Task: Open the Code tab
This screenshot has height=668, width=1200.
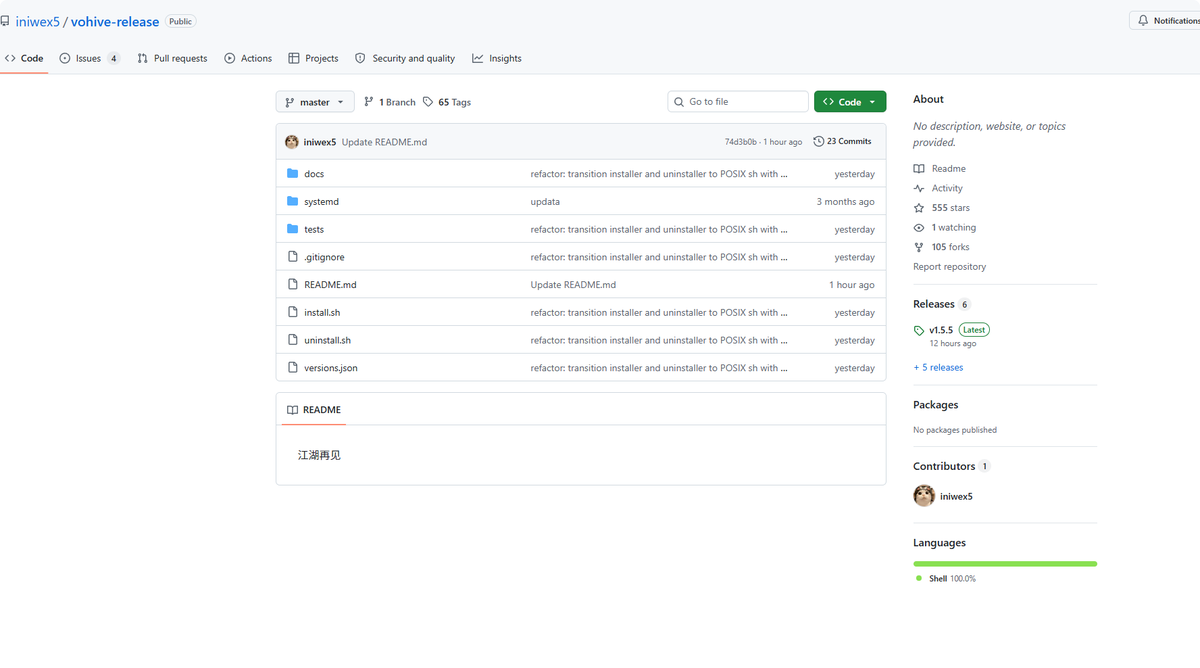Action: point(24,58)
